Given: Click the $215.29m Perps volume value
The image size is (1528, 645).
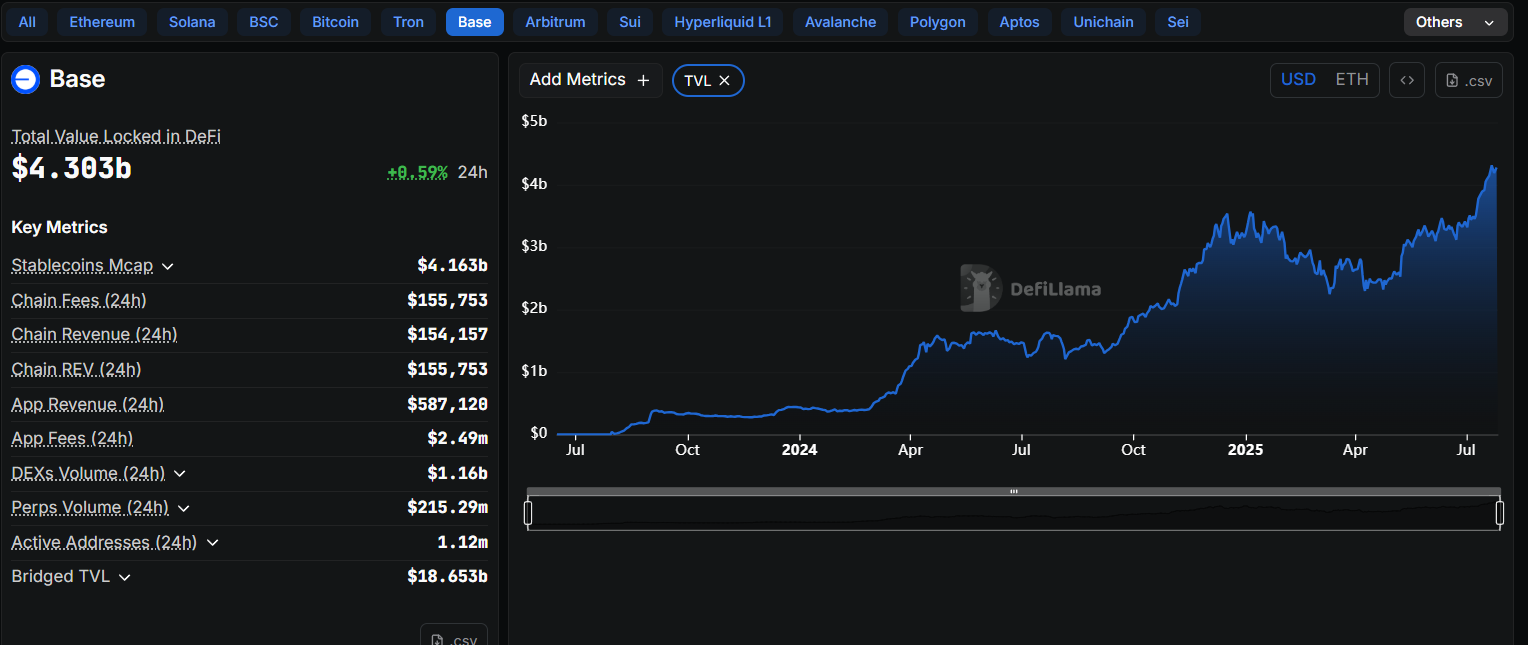Looking at the screenshot, I should click(448, 508).
